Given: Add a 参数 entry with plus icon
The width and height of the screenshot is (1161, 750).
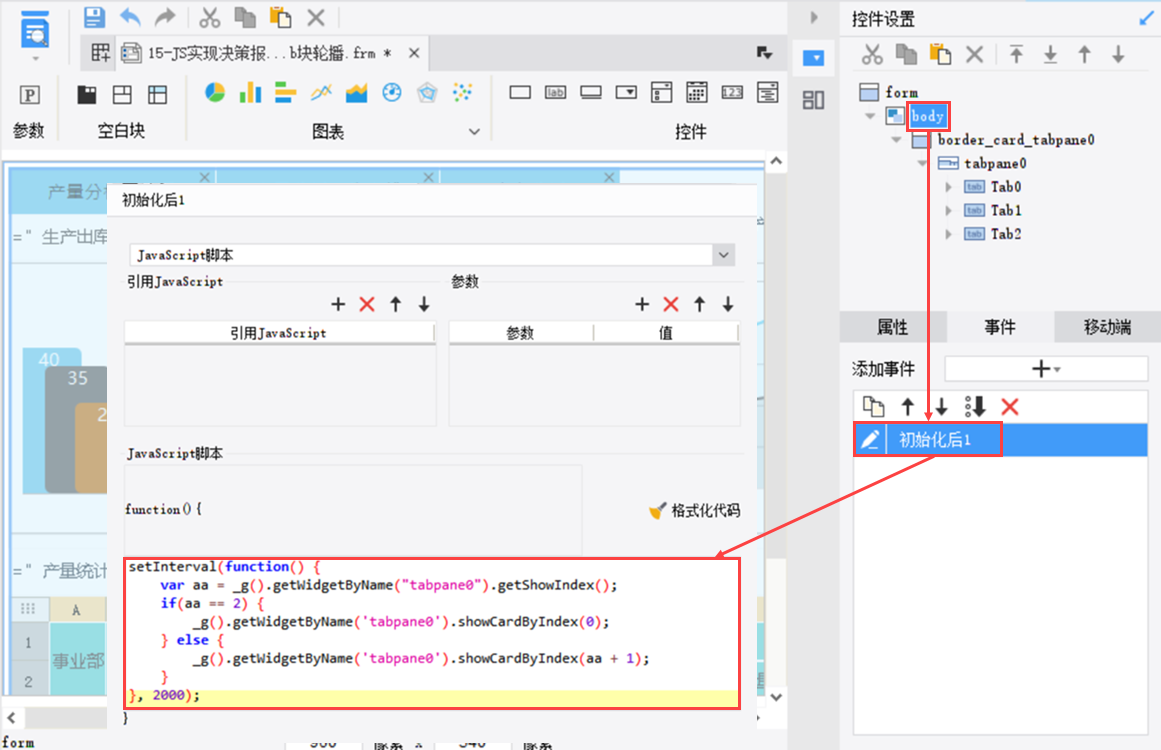Looking at the screenshot, I should click(x=642, y=304).
